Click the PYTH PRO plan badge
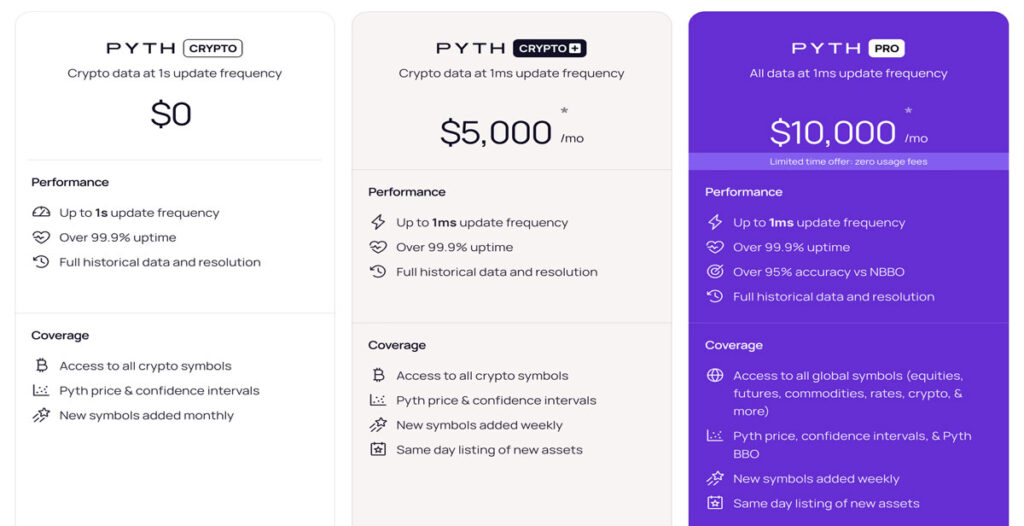The width and height of the screenshot is (1024, 526). pos(887,48)
